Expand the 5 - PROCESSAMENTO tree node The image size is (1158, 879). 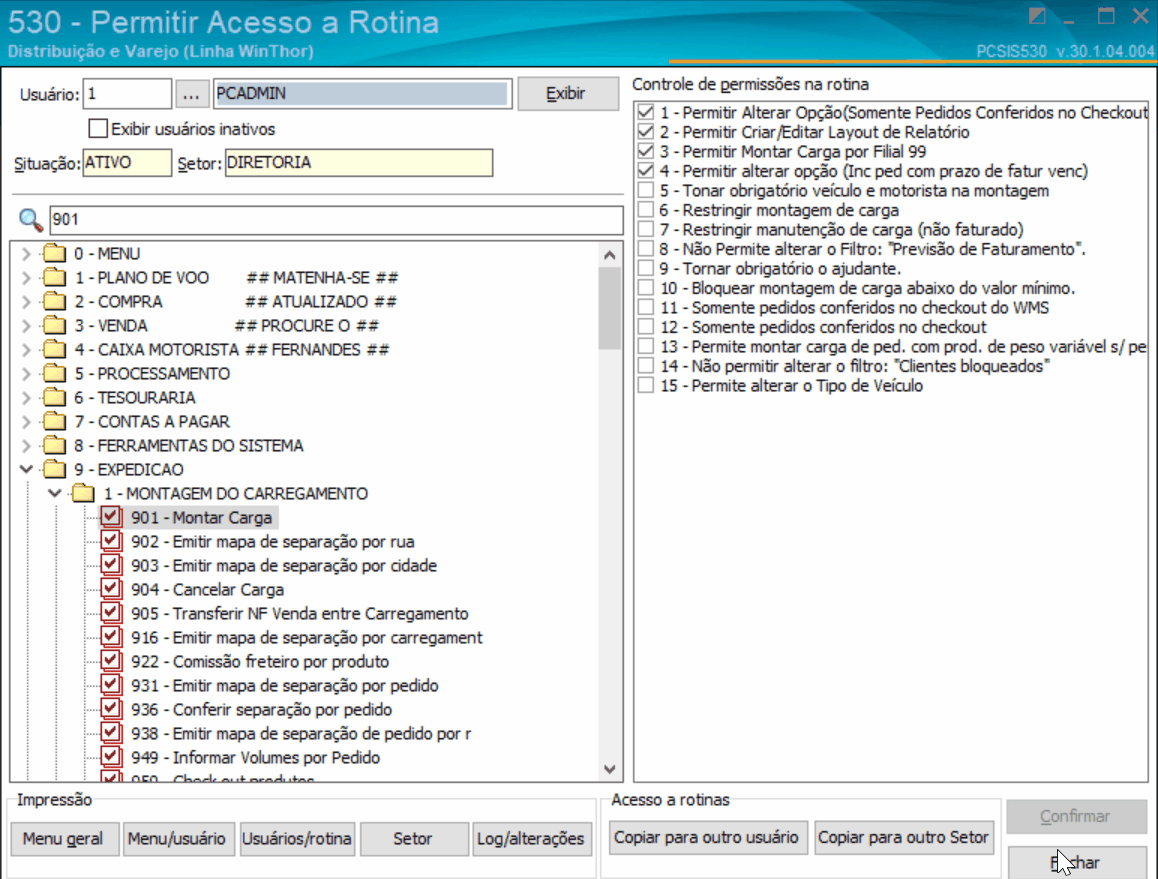tap(26, 374)
